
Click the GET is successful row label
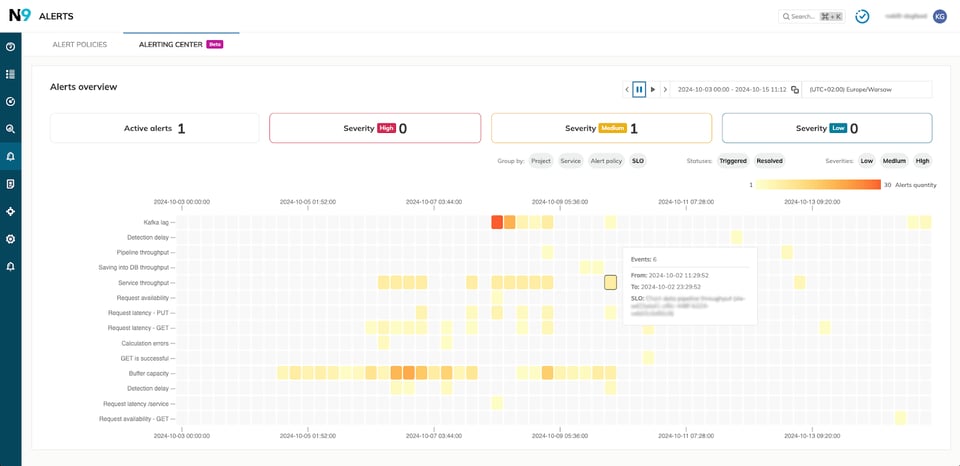click(x=144, y=358)
